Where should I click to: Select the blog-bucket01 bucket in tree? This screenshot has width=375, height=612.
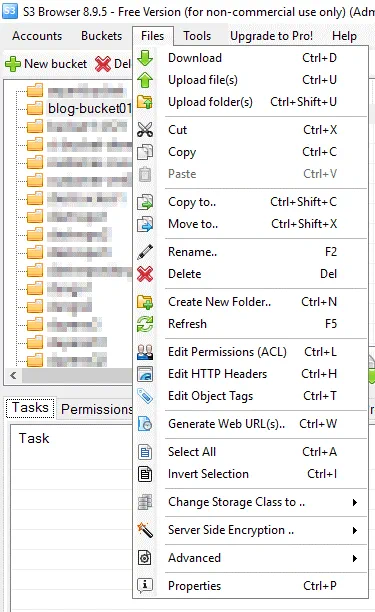(x=90, y=108)
